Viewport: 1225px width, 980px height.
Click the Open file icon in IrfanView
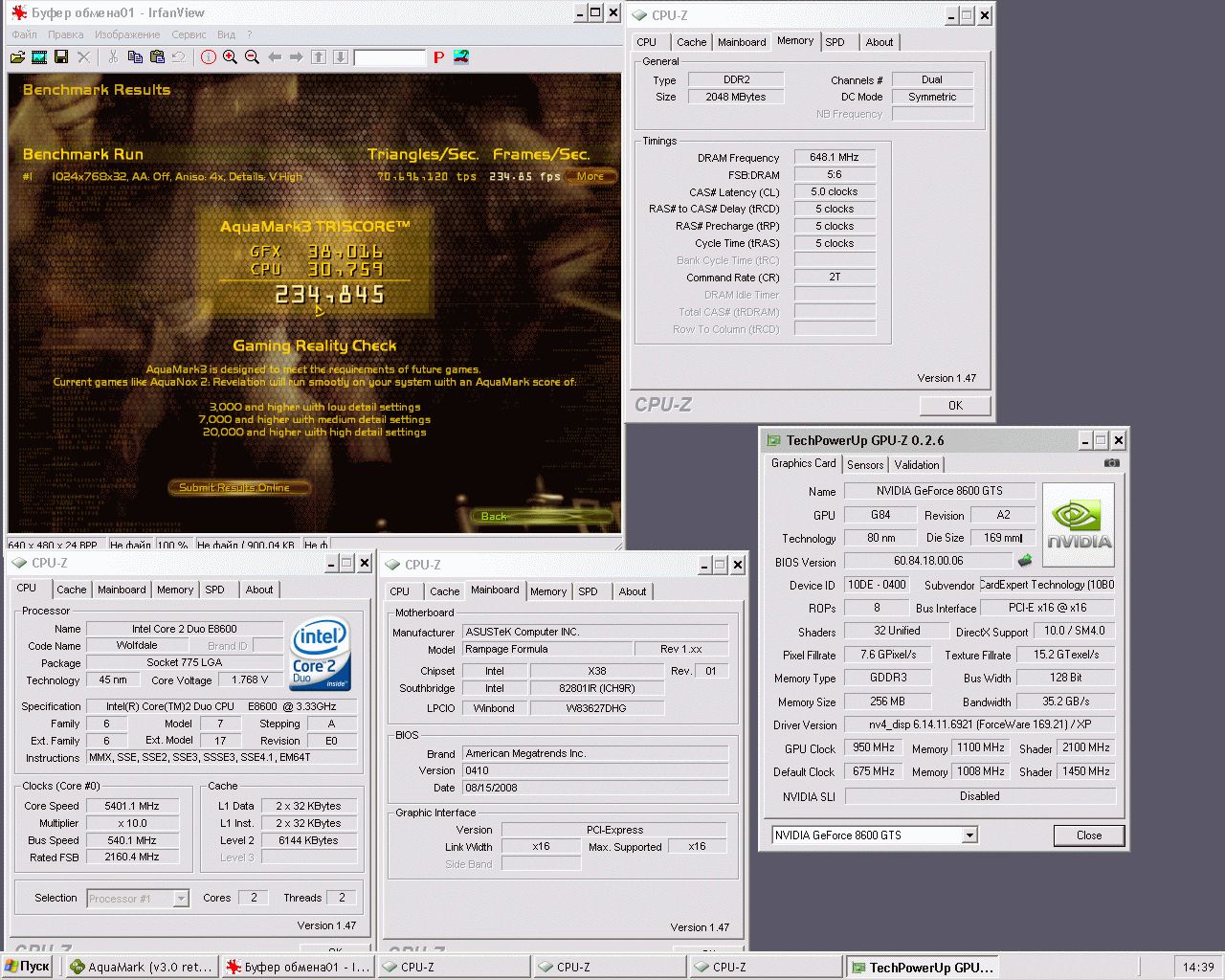[17, 57]
